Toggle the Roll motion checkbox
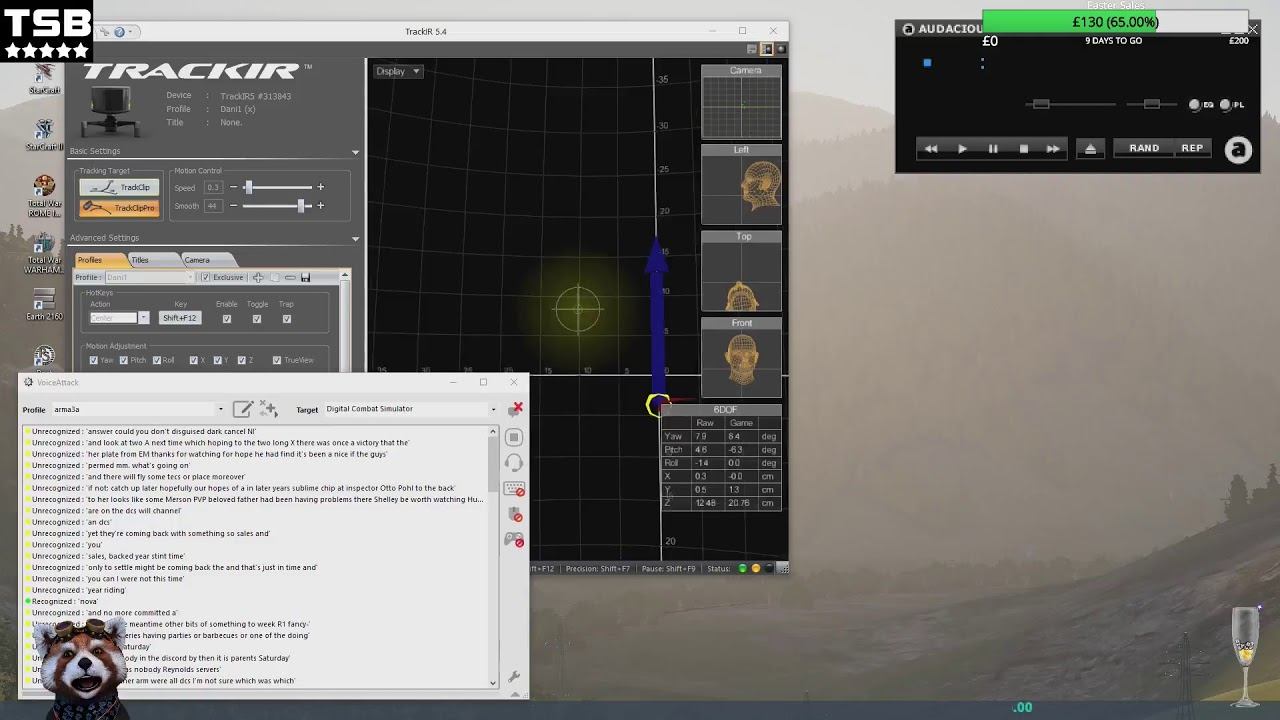Screen dimensions: 1280x720 [157, 360]
